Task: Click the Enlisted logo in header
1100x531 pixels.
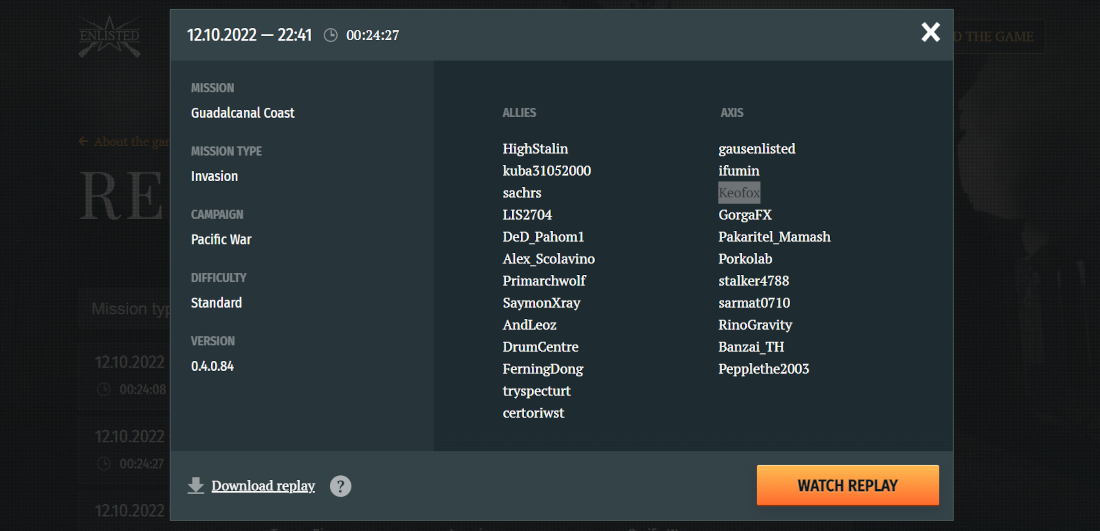Action: tap(109, 36)
